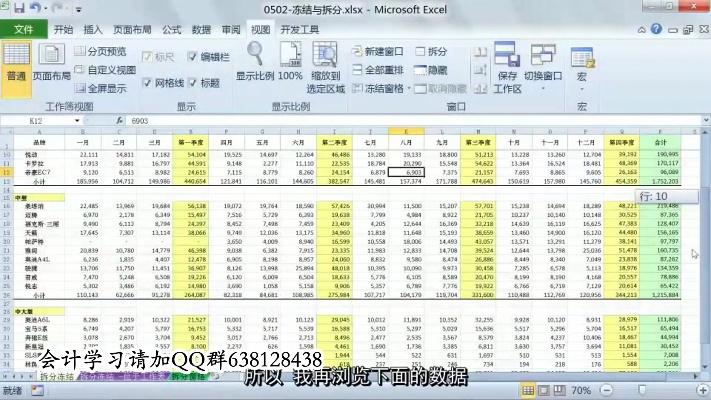Click the macro record icon in status bar
The width and height of the screenshot is (711, 400).
pos(38,390)
